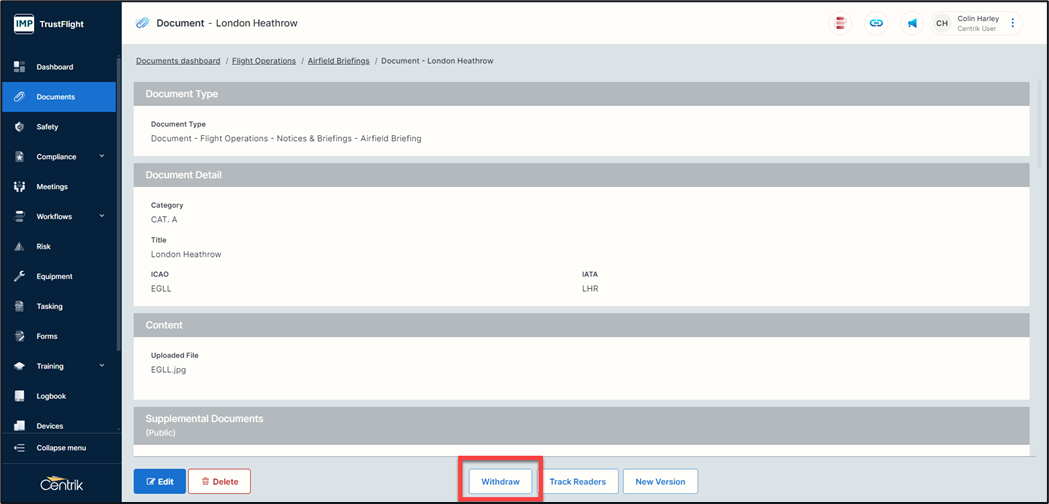Open Equipment from the sidebar
Image resolution: width=1049 pixels, height=504 pixels.
point(58,276)
